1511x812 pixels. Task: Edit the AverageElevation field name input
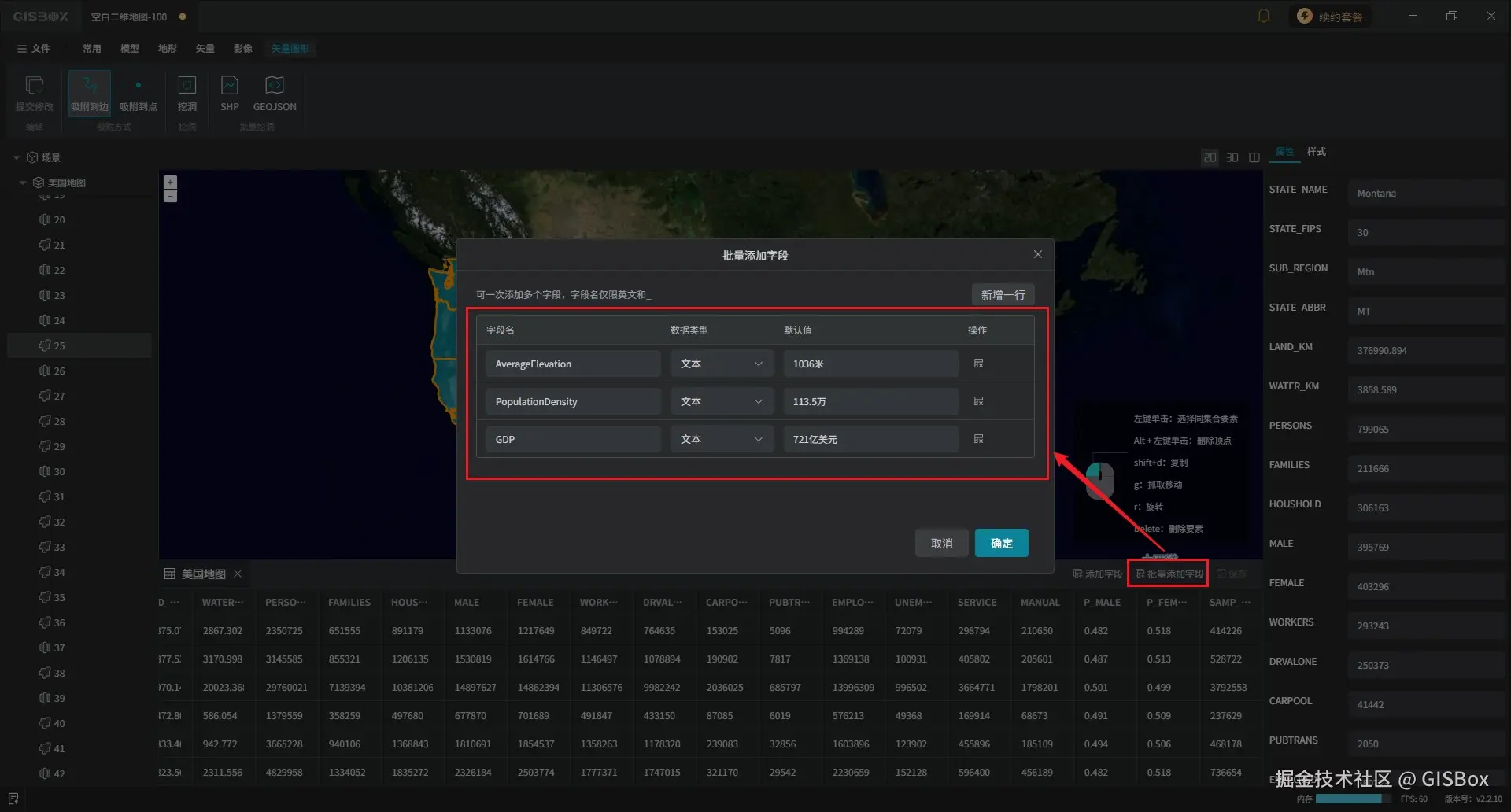click(x=573, y=364)
